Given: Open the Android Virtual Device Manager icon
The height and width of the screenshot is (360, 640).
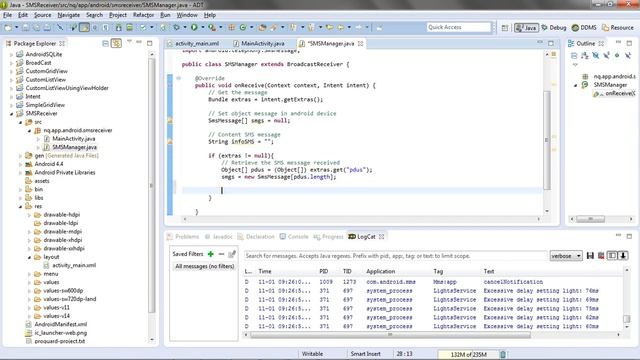Looking at the screenshot, I should point(129,27).
